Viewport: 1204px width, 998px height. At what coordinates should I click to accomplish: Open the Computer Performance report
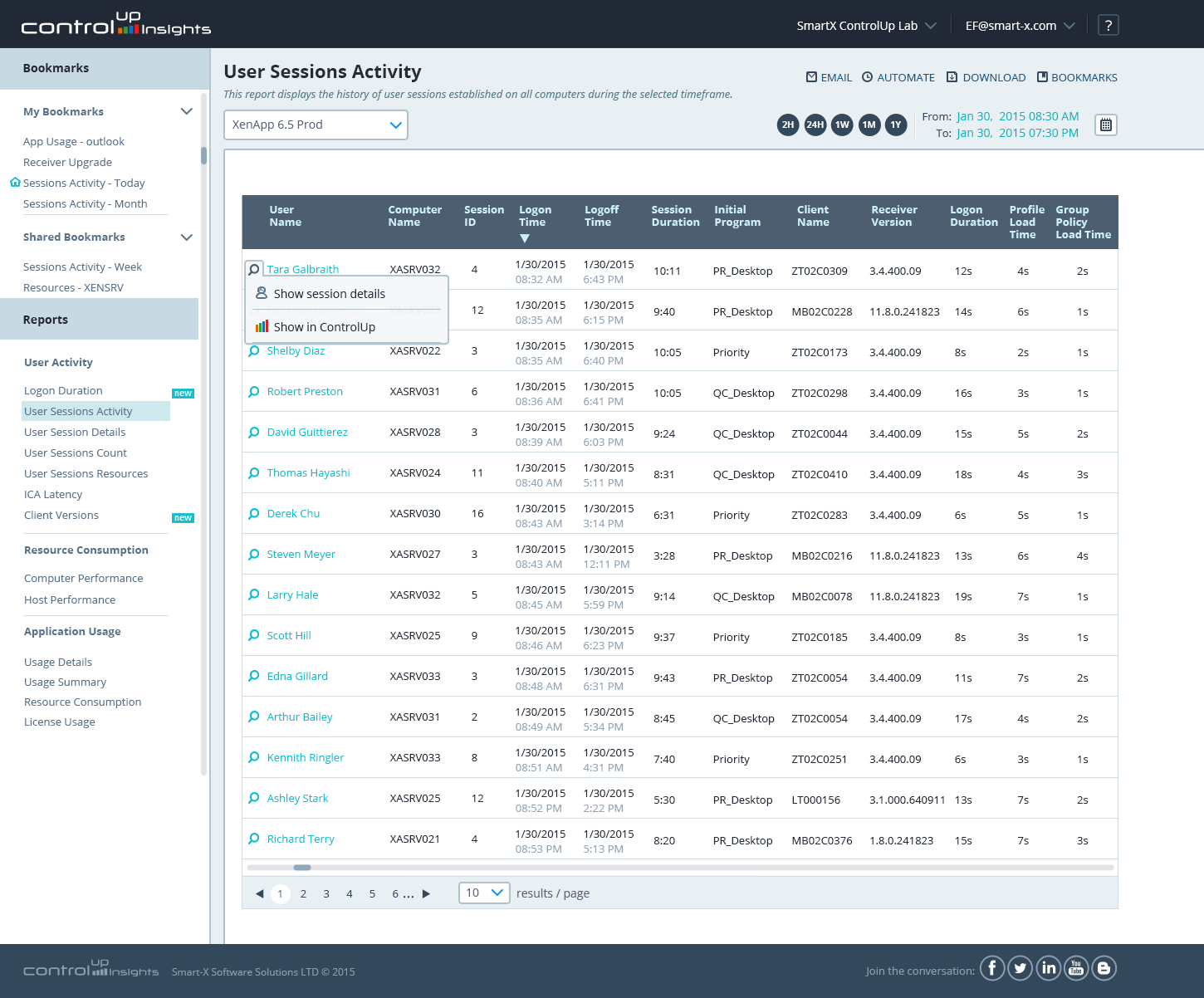click(x=83, y=578)
